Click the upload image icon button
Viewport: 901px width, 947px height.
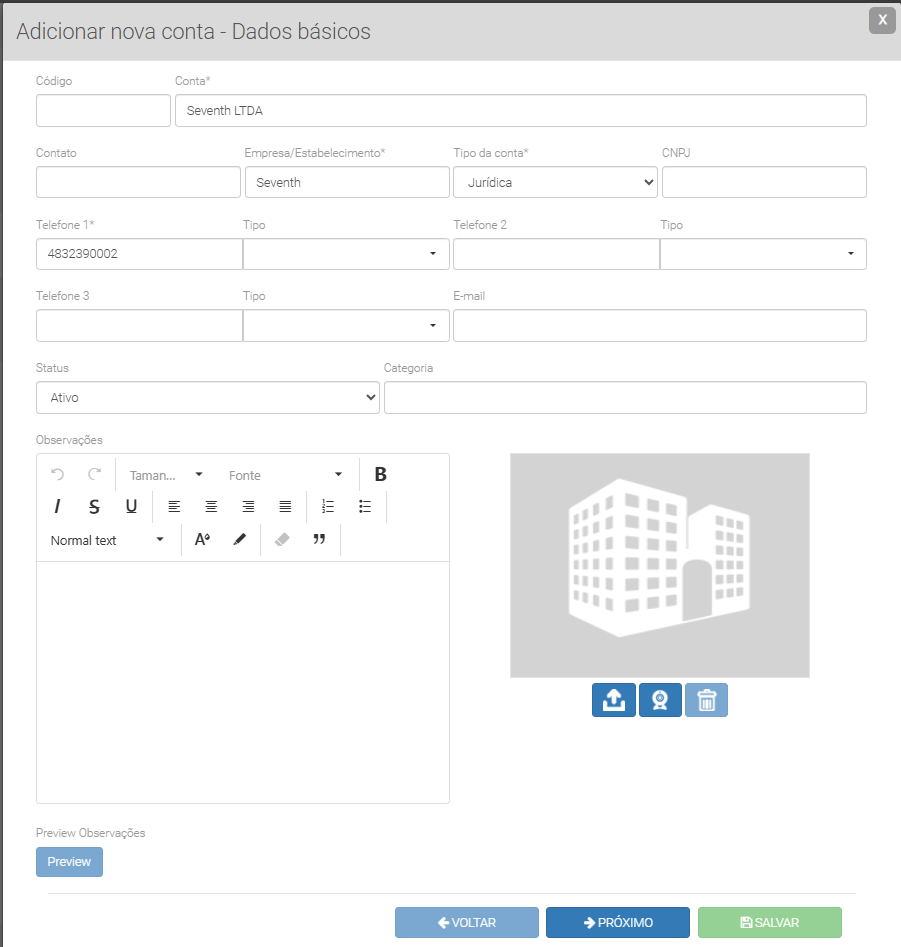pos(614,700)
